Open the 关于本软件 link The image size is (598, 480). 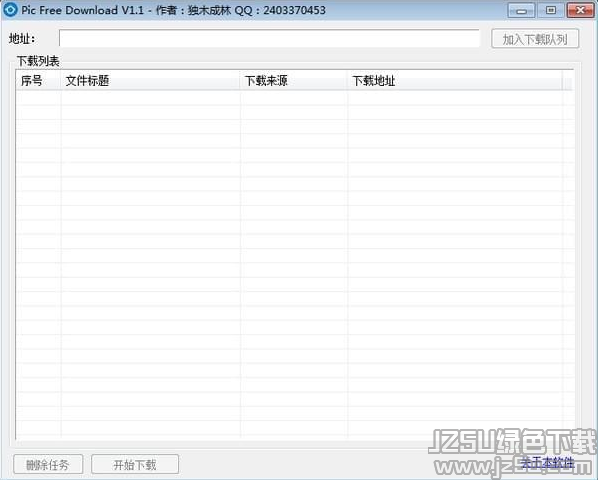tap(547, 462)
